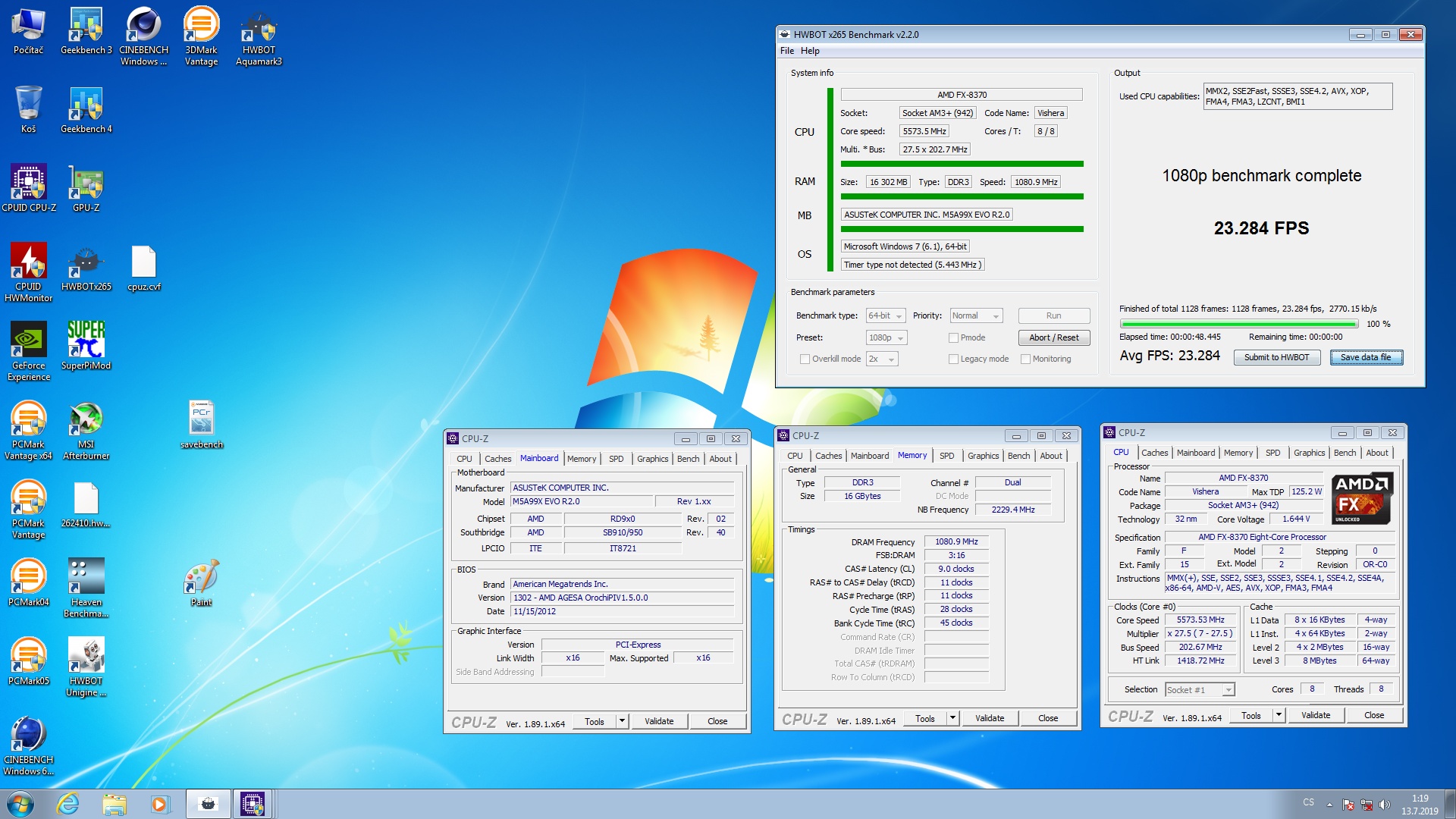Launch the CPUID CPU-Z desktop shortcut

28,188
